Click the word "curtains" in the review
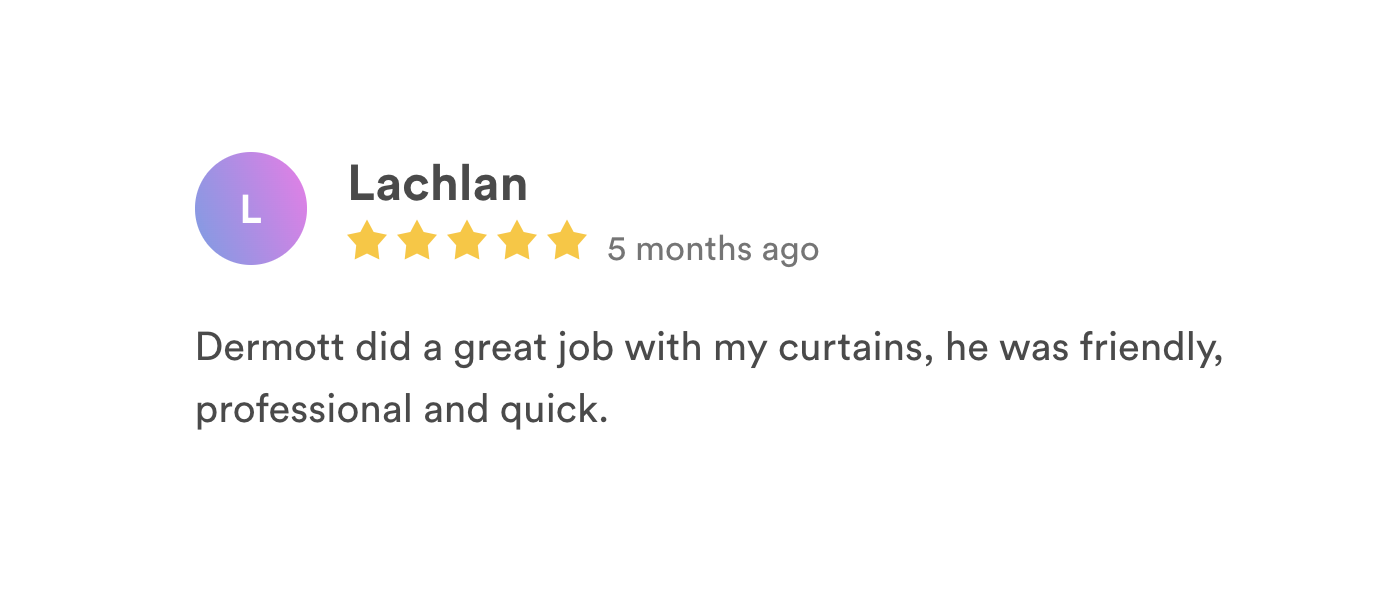 pyautogui.click(x=852, y=348)
